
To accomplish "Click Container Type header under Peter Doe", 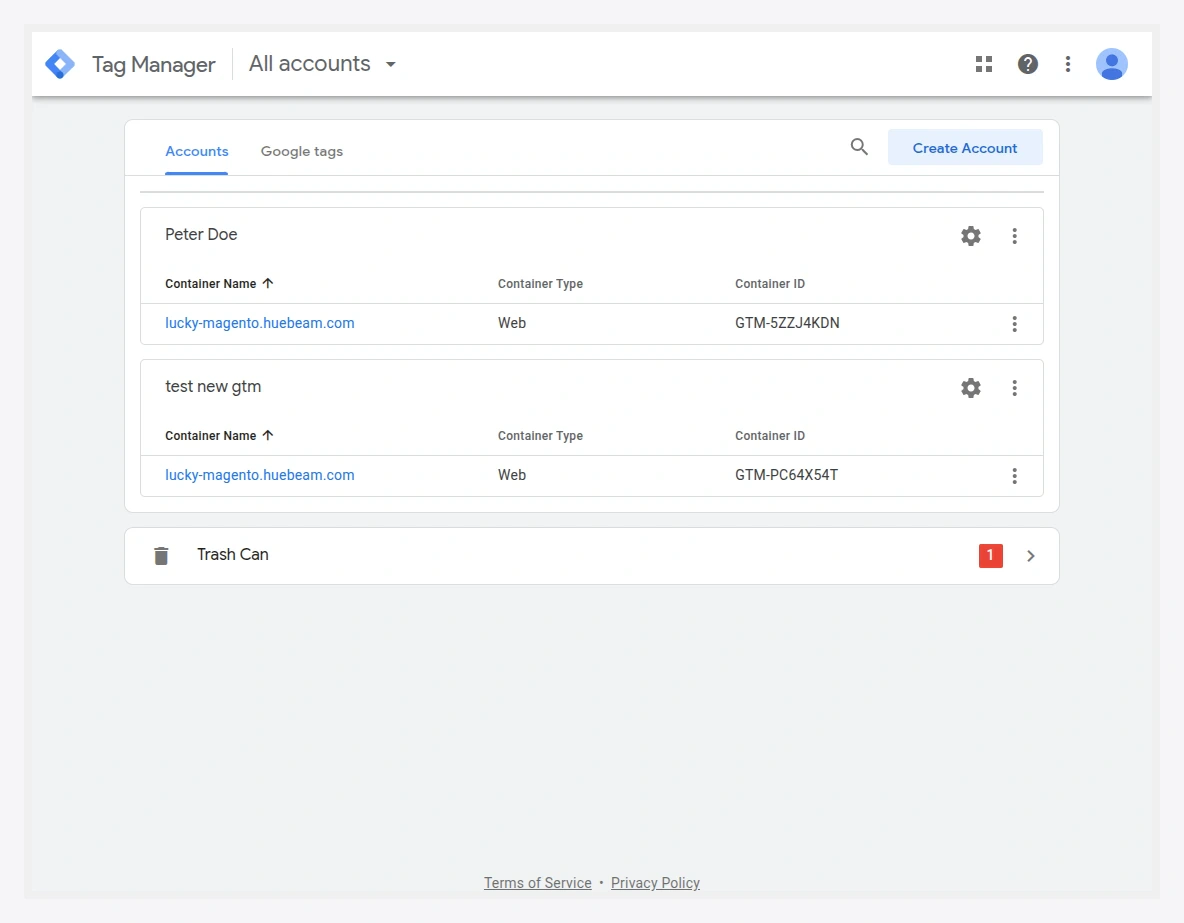I will (x=540, y=283).
